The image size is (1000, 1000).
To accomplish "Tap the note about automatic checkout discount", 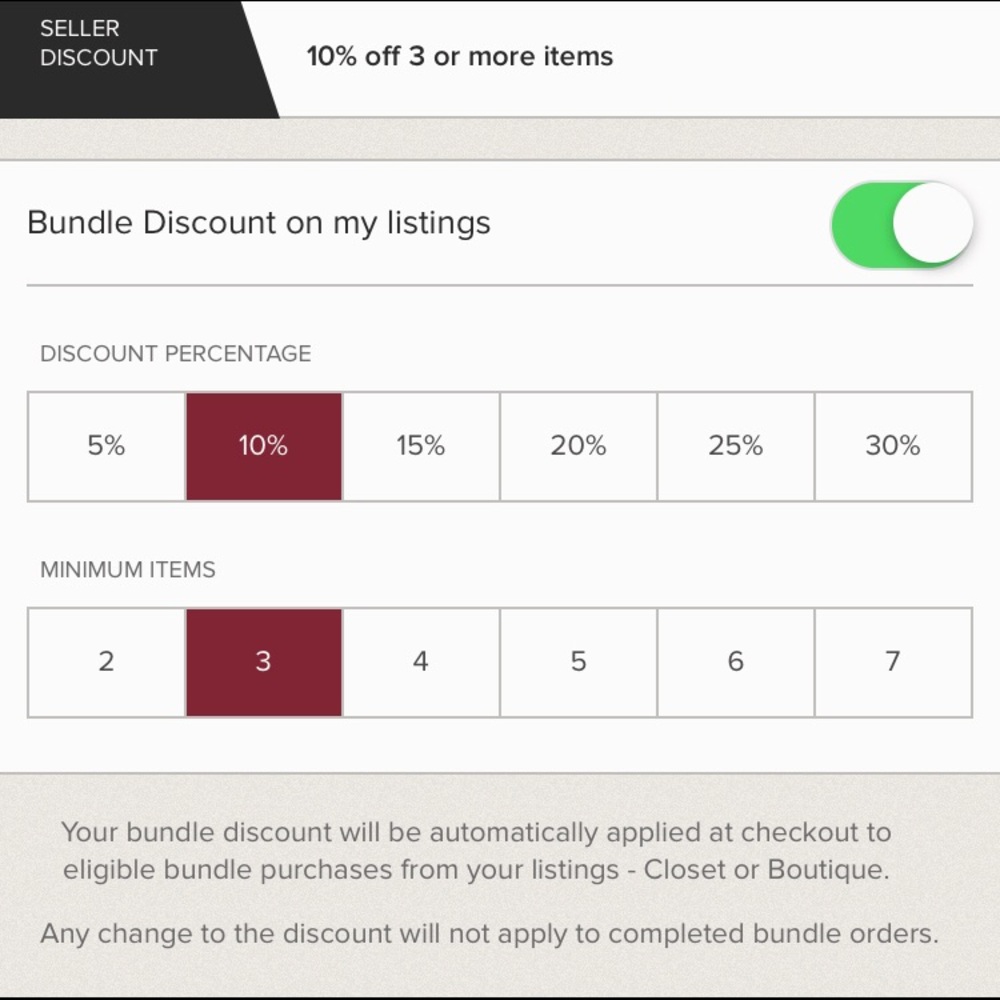I will (476, 851).
